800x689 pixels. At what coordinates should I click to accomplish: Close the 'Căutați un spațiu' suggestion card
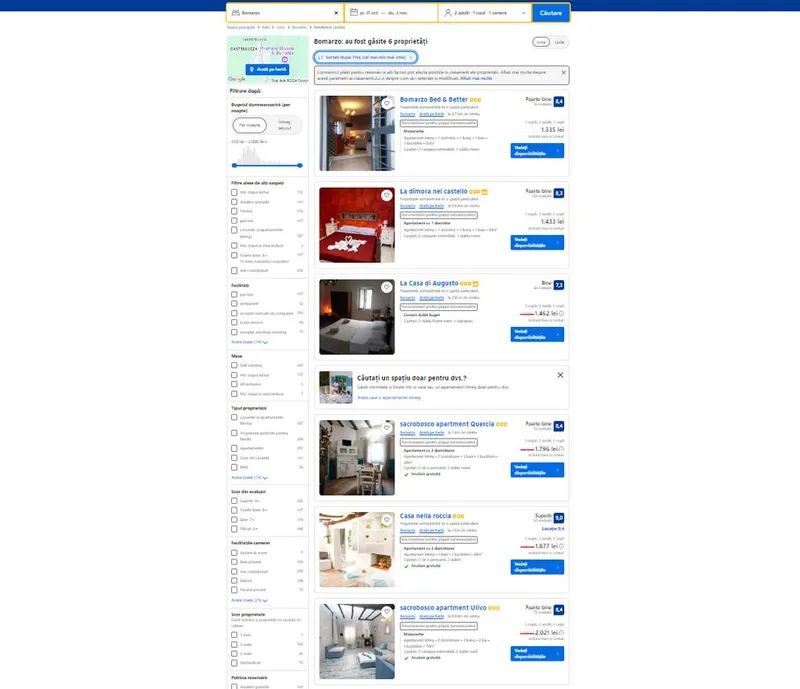[x=560, y=375]
